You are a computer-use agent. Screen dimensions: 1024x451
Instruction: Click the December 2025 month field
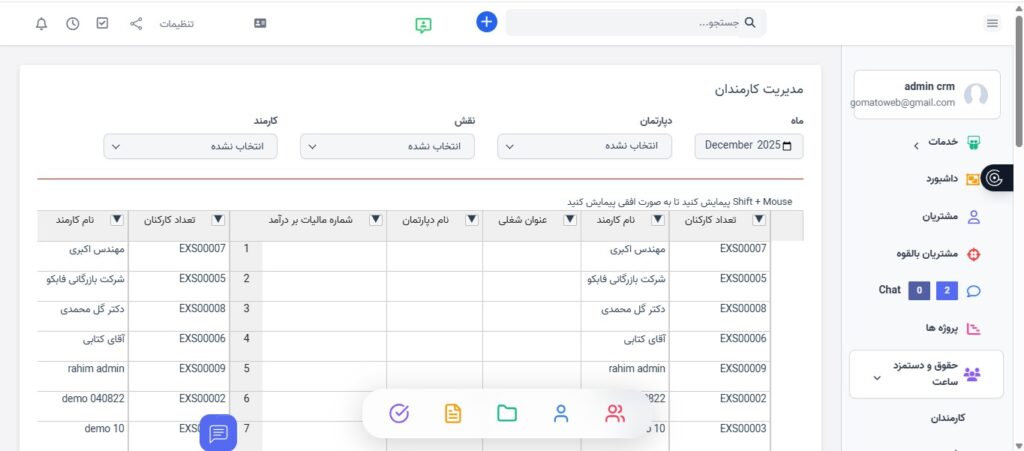[x=748, y=146]
